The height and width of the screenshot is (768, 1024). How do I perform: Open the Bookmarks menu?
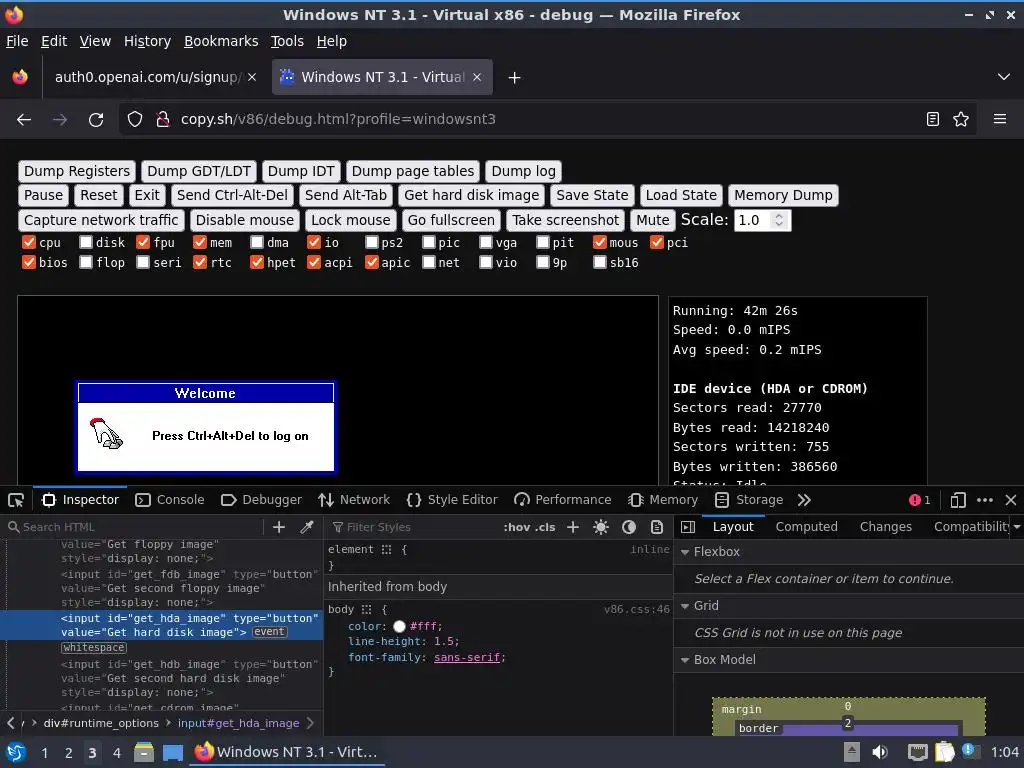[221, 41]
